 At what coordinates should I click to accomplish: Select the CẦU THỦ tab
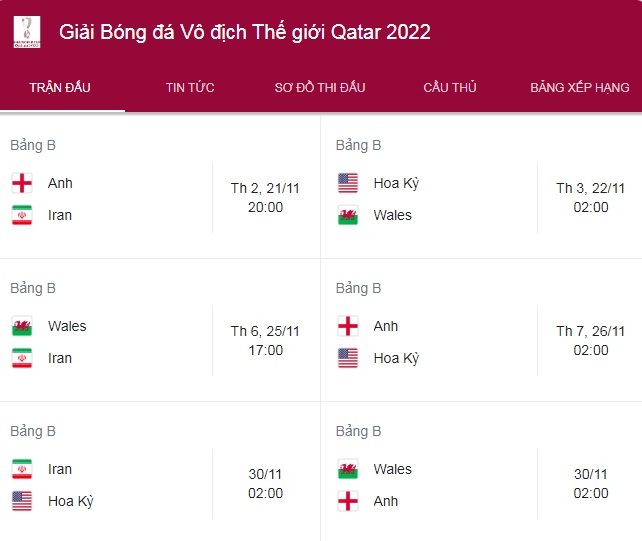tap(450, 88)
